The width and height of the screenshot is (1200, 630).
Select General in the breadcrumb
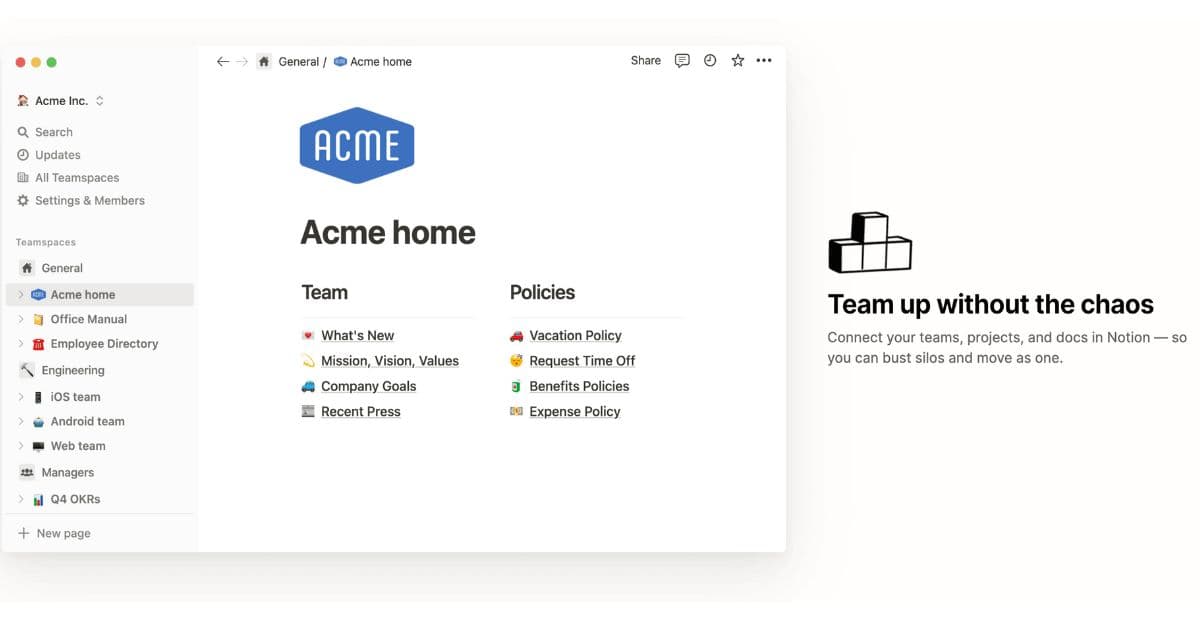[x=300, y=61]
